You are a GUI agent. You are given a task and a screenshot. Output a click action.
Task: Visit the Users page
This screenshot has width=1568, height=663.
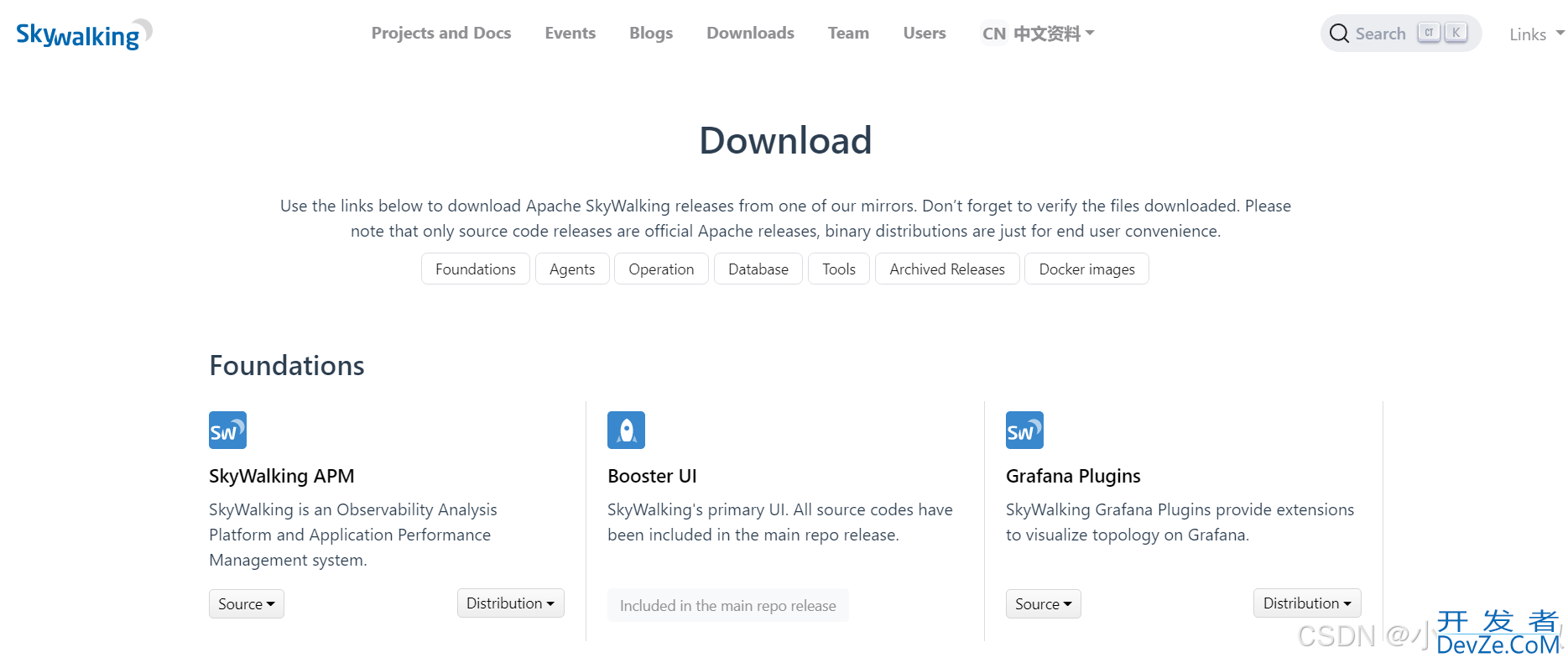point(925,33)
